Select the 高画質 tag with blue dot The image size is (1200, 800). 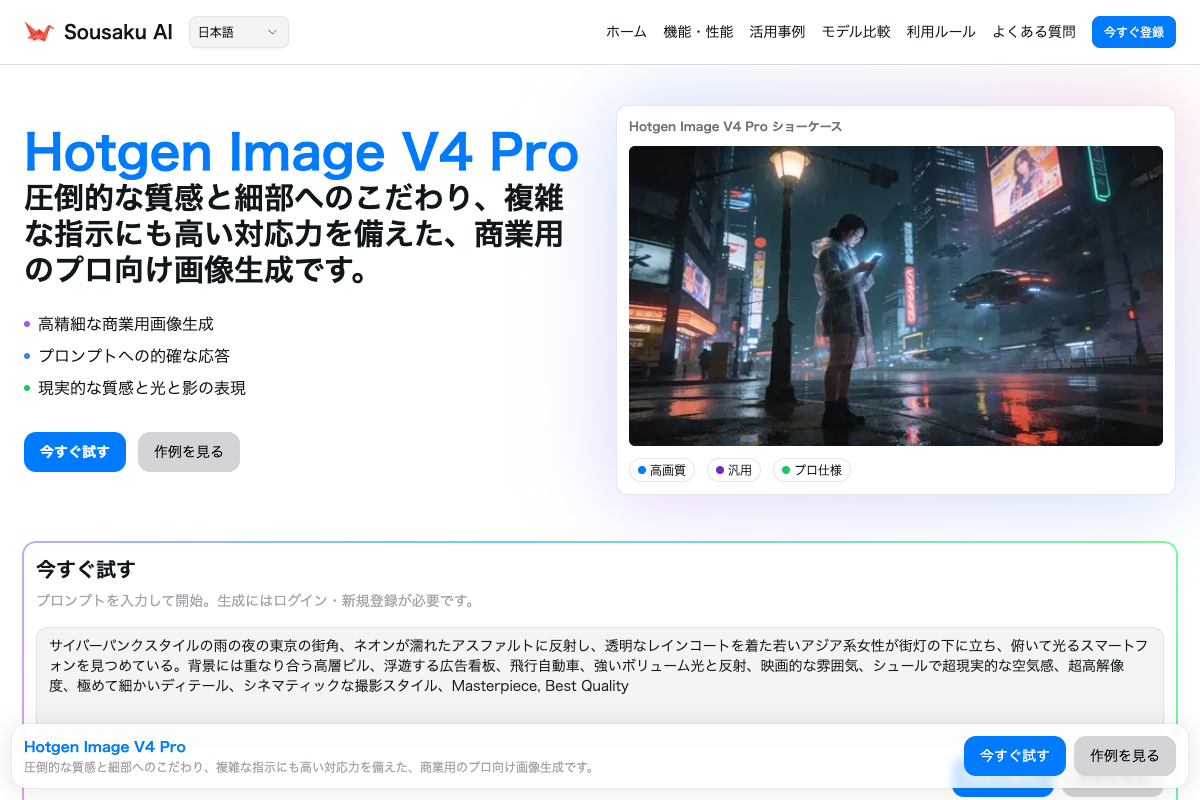661,470
